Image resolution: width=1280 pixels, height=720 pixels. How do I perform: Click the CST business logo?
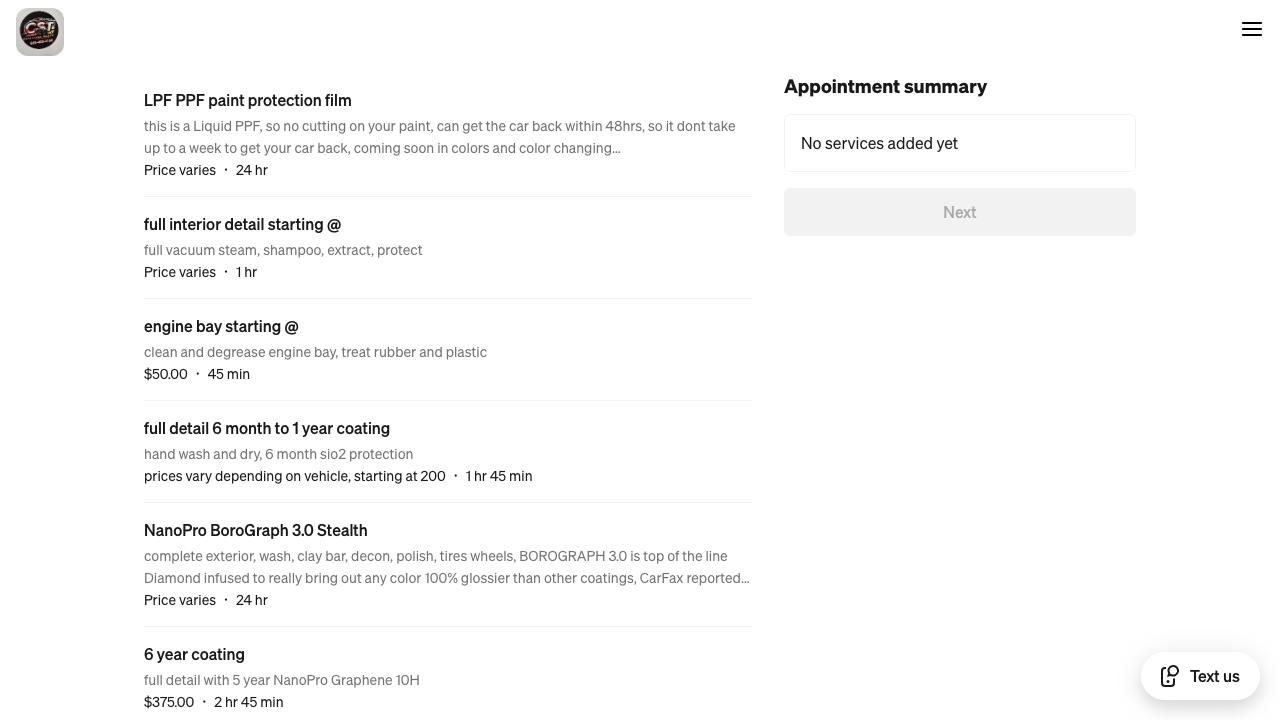[40, 32]
